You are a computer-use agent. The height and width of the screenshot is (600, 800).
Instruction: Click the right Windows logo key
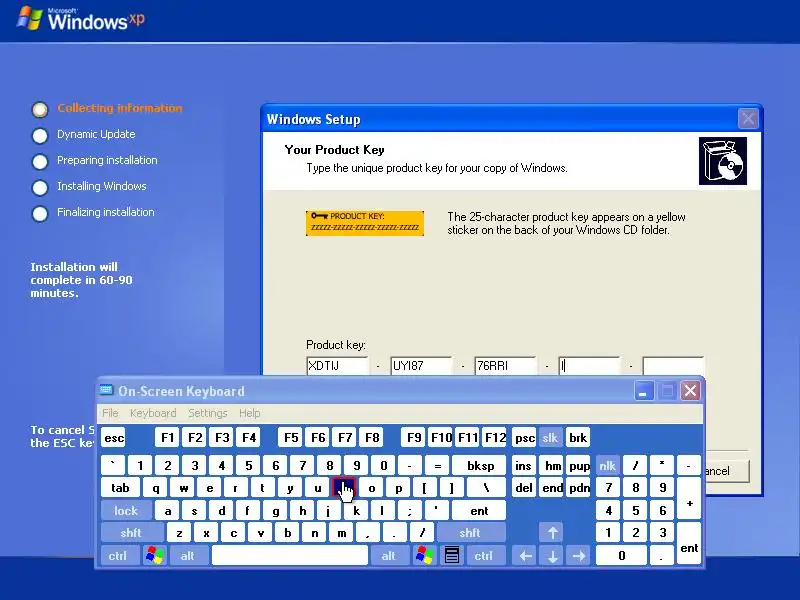[x=425, y=555]
